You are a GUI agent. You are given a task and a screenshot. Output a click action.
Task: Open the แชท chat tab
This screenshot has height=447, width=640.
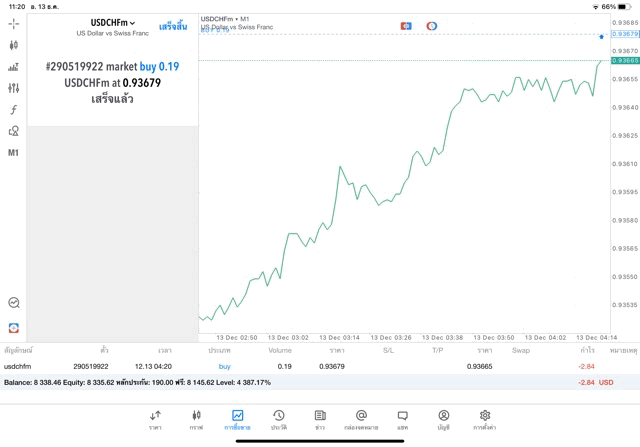pos(402,420)
